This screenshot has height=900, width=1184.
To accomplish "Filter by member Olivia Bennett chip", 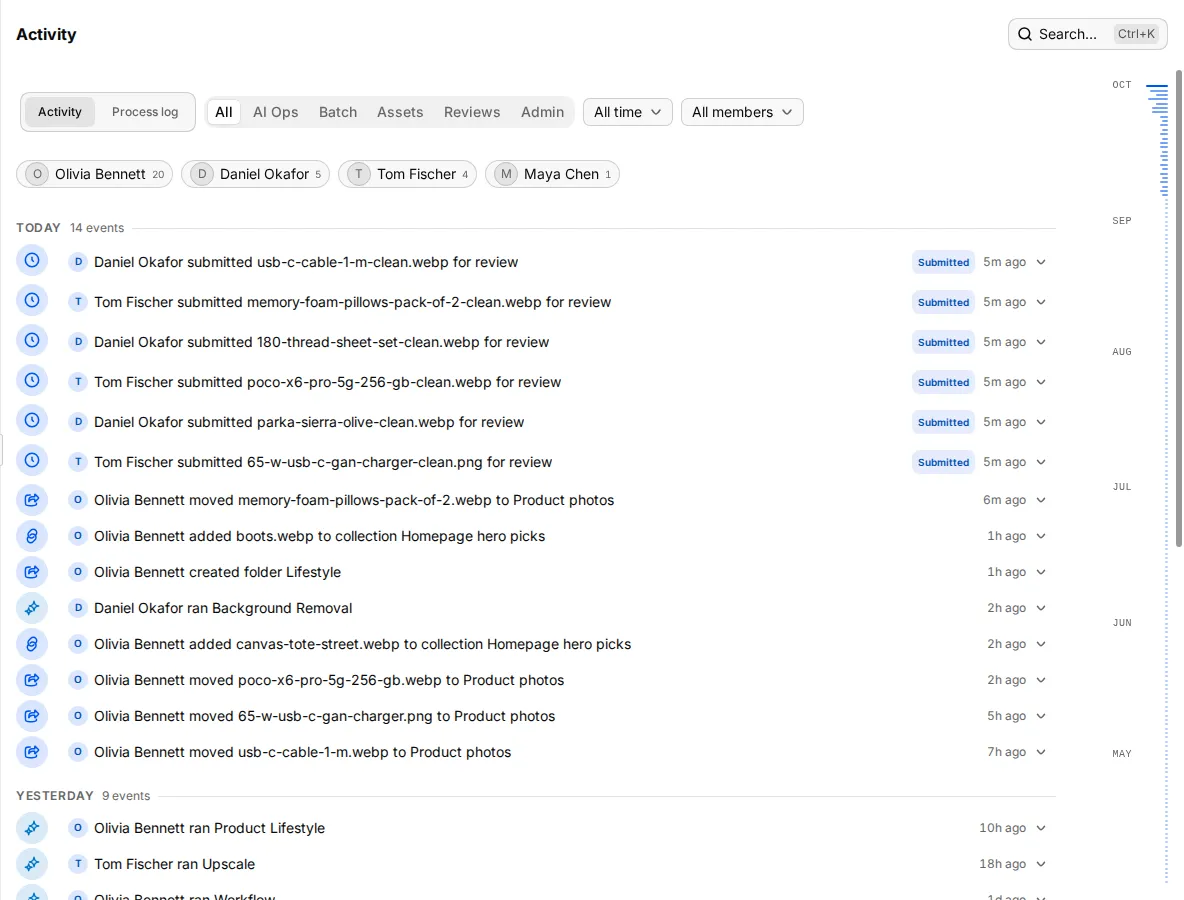I will [94, 174].
